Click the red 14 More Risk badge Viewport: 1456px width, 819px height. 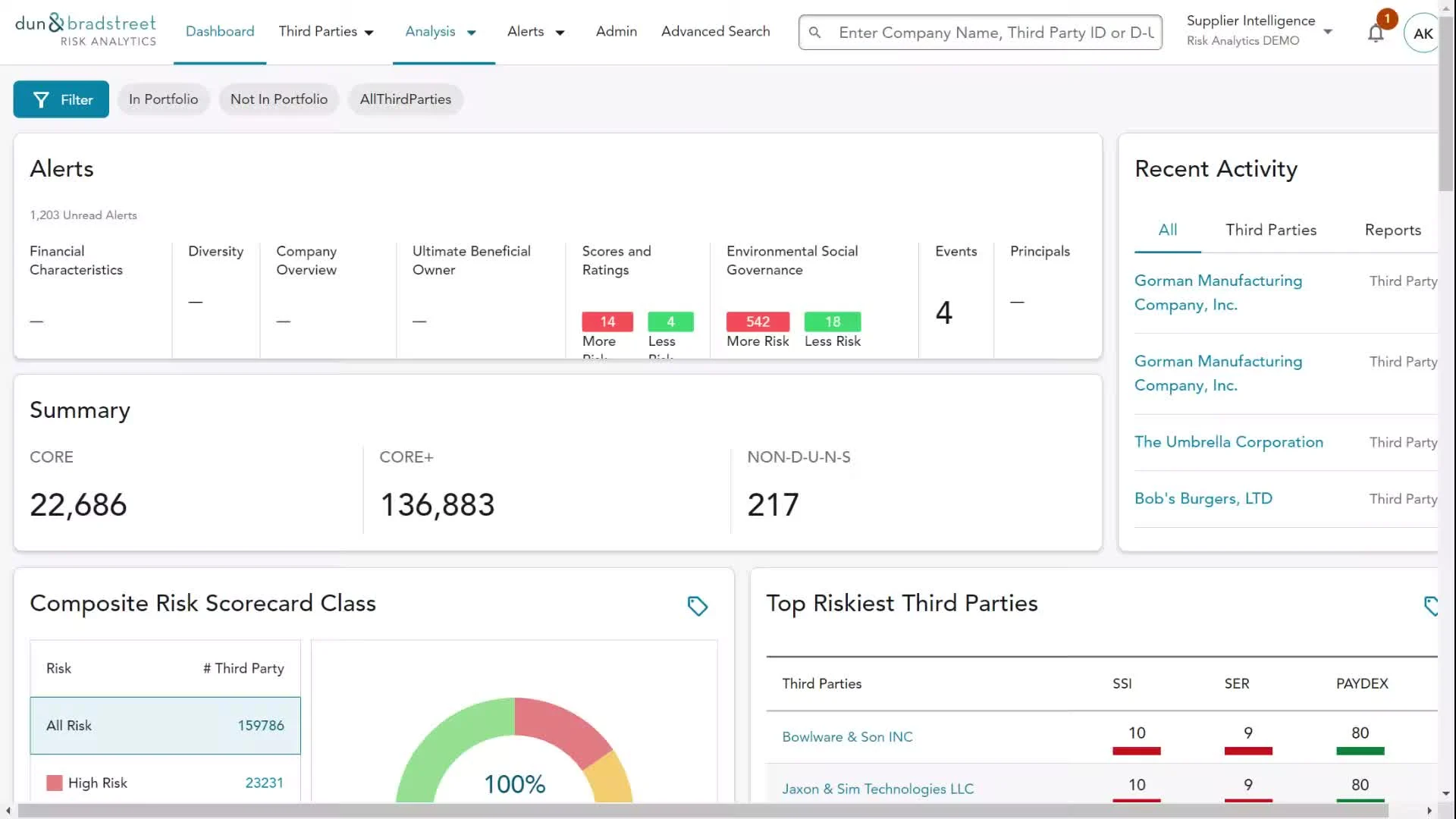(607, 322)
